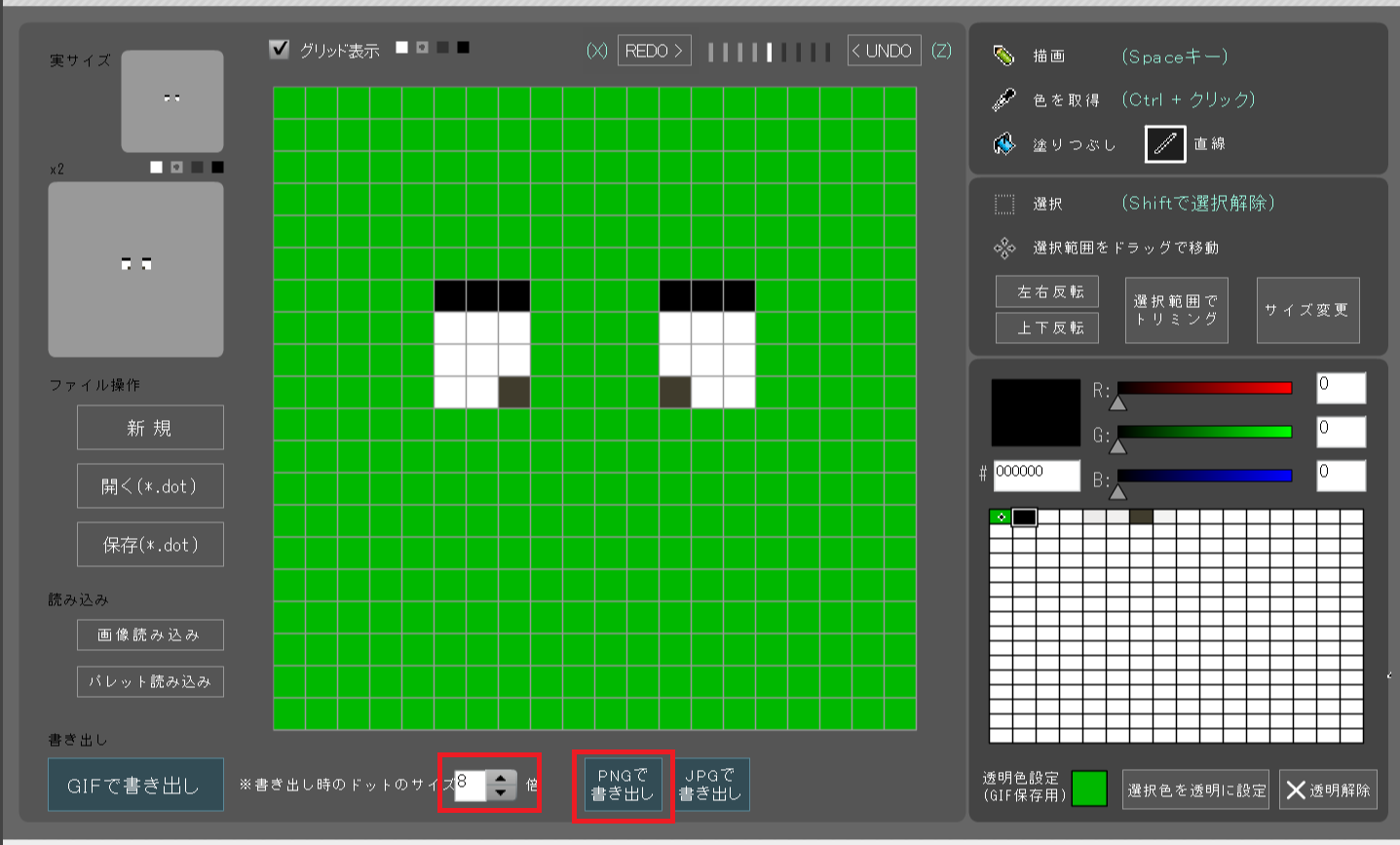1400x845 pixels.
Task: Export with GIFで書き出し button
Action: point(135,786)
